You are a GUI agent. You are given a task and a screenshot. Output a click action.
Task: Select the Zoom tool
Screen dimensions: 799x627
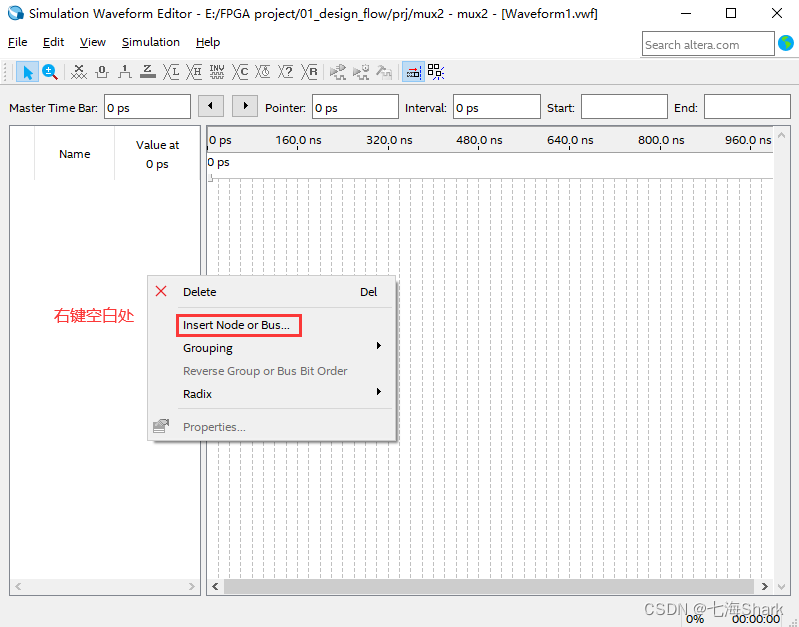50,72
